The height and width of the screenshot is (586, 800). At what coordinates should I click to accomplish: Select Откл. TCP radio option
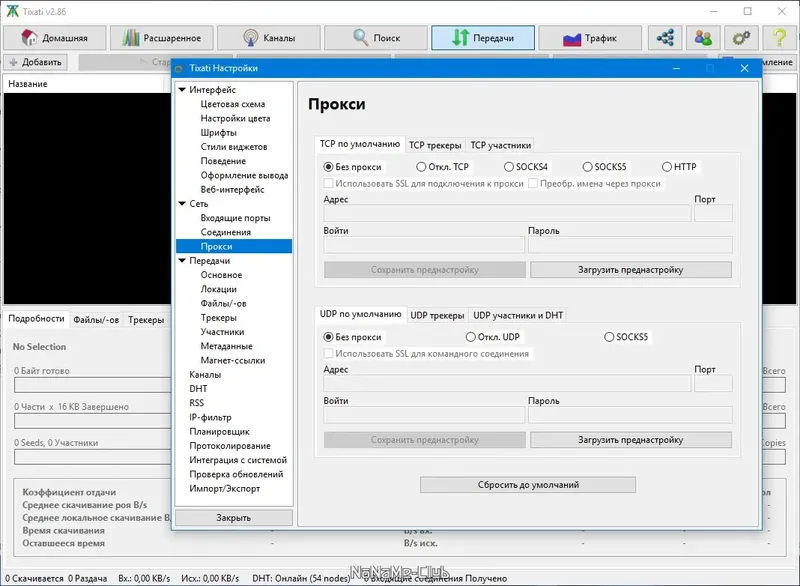pos(421,167)
